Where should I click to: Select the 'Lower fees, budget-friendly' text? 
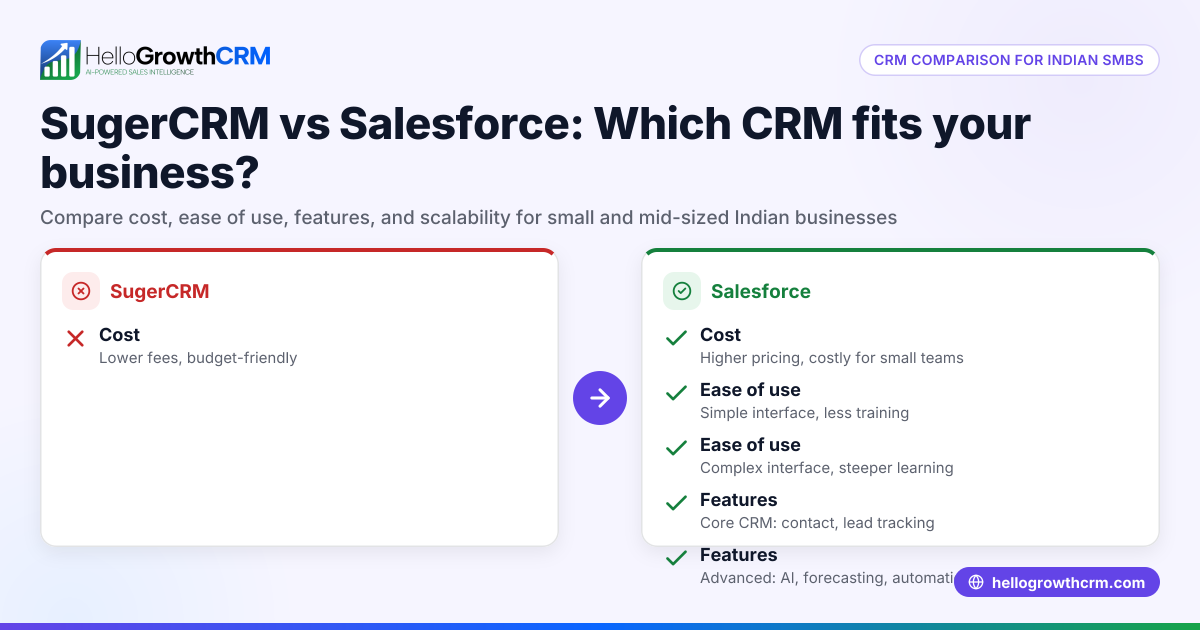click(x=198, y=358)
